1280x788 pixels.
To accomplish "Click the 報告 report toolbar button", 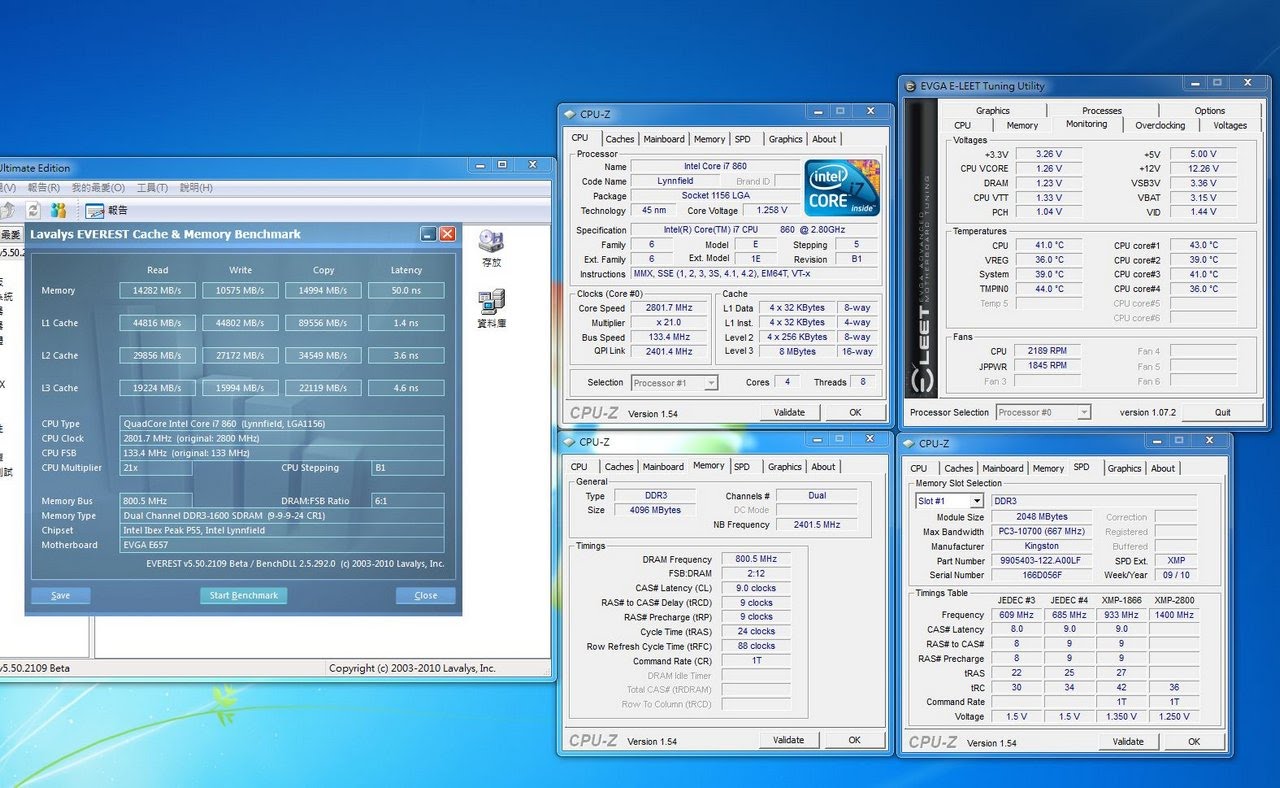I will (107, 210).
